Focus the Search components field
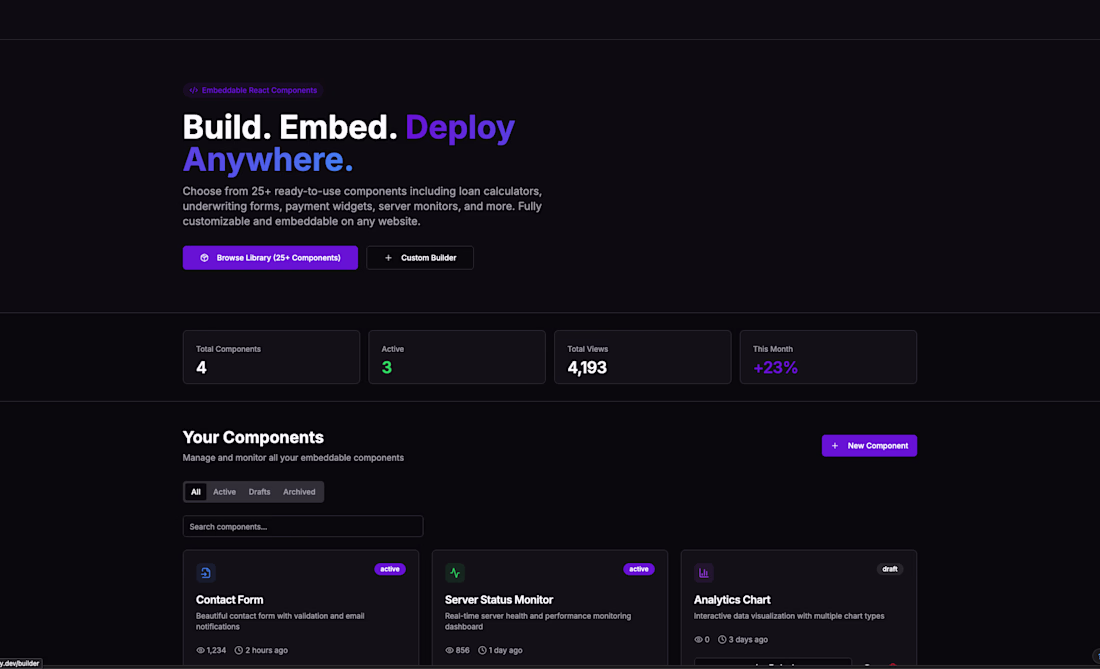The image size is (1100, 669). (x=303, y=526)
